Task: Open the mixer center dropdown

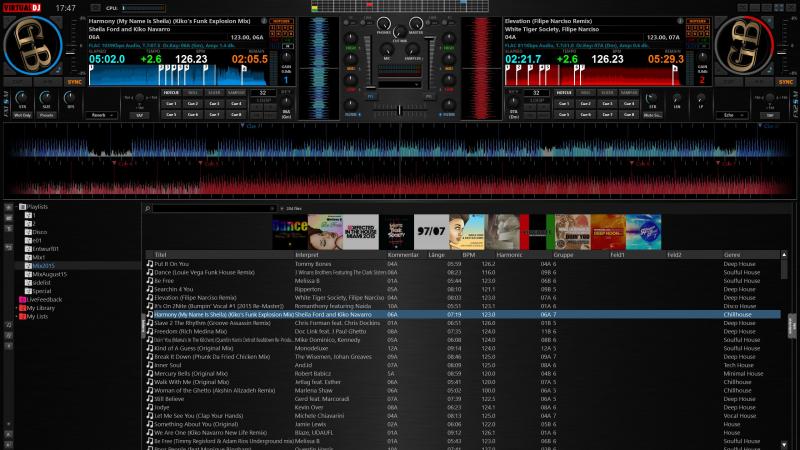Action: pyautogui.click(x=399, y=85)
